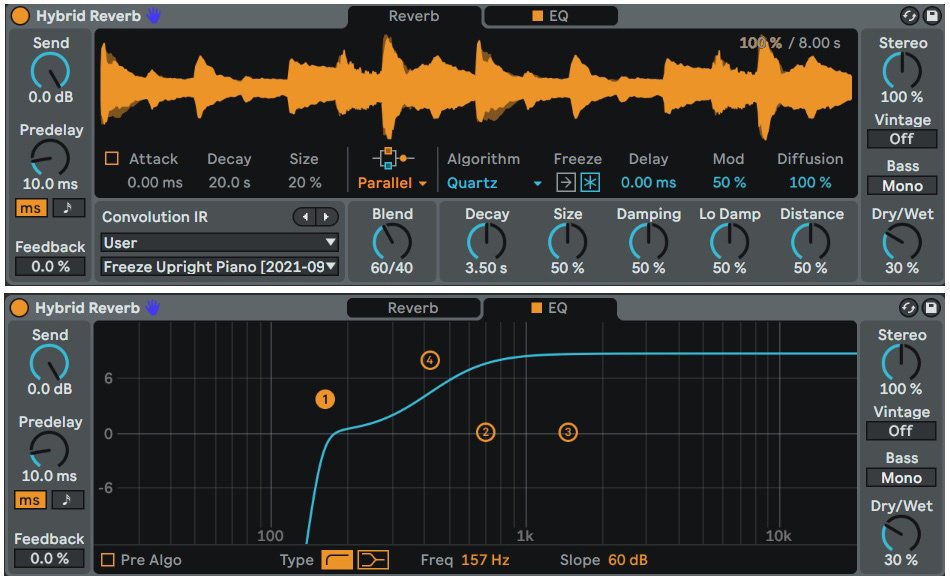Select previous Convolution IR with left arrow
This screenshot has width=950, height=580.
tap(305, 216)
